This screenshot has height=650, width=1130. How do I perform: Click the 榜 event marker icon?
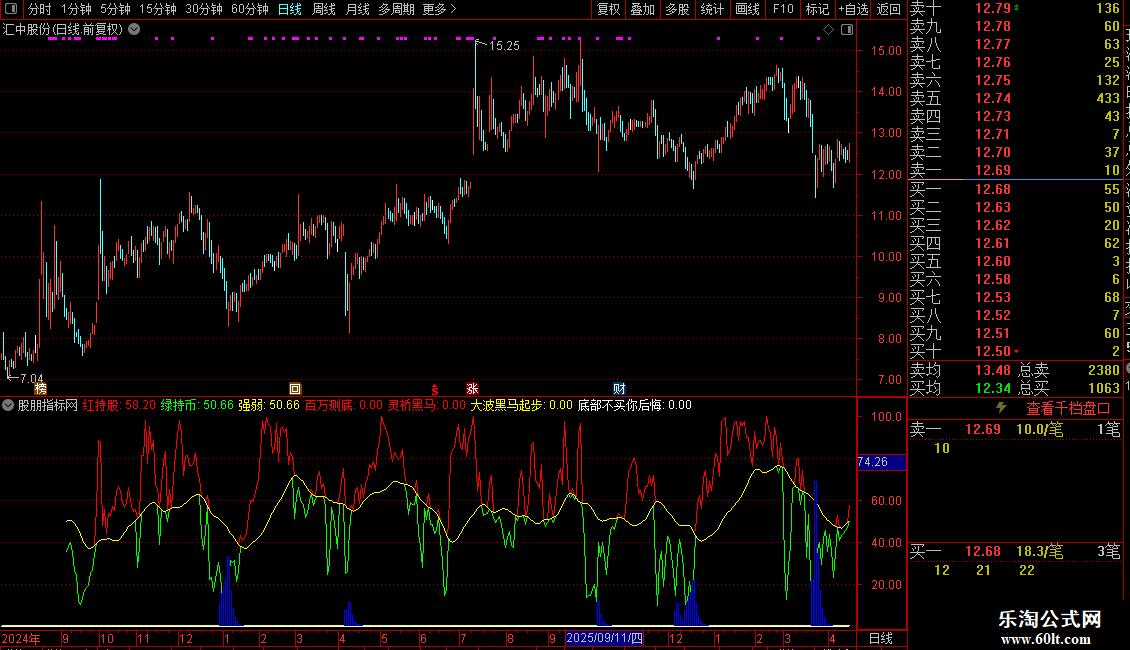click(x=40, y=388)
